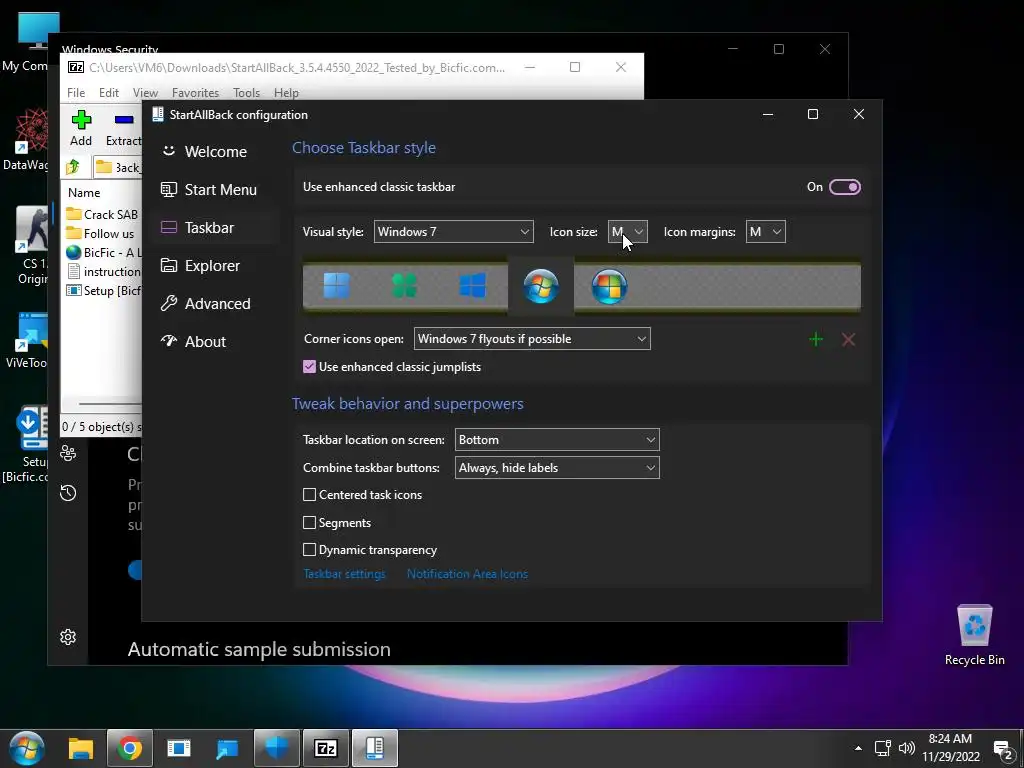1024x768 pixels.
Task: Select the Windows 11 start button style
Action: pos(337,286)
